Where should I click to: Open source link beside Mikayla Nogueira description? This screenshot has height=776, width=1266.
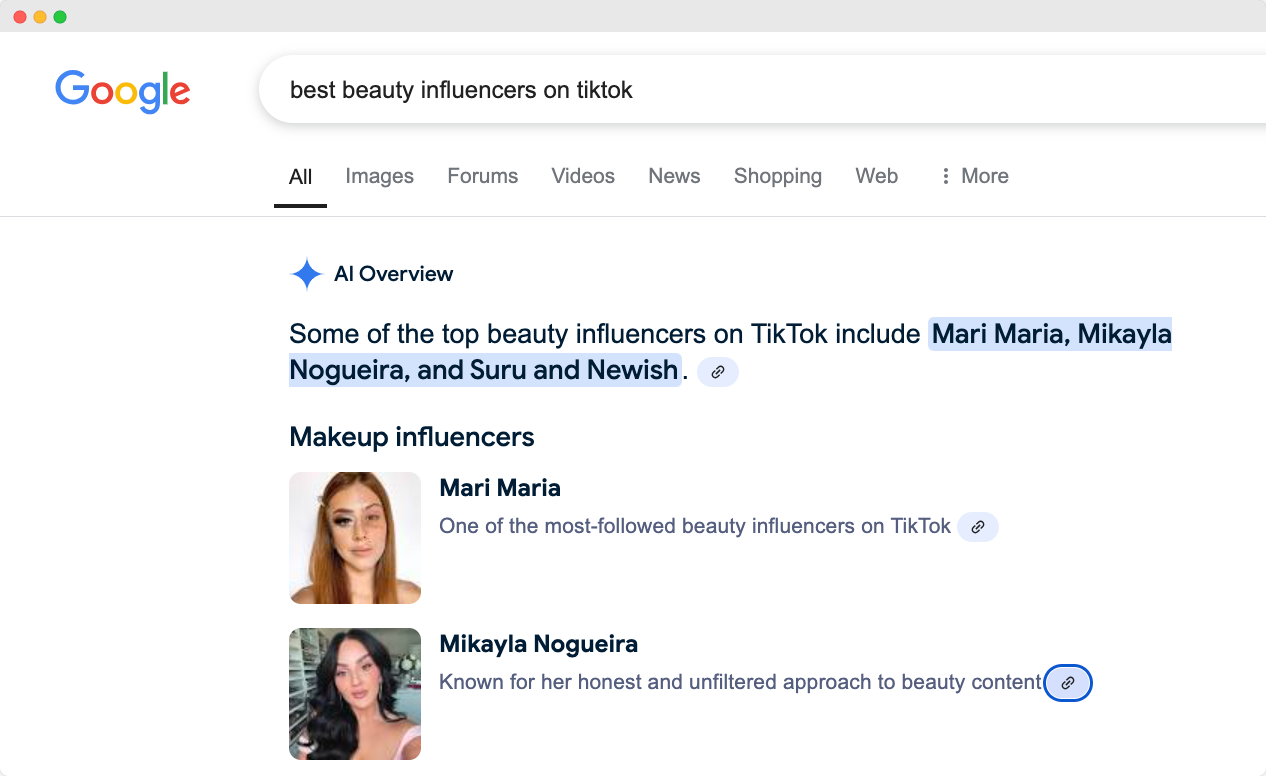point(1068,683)
